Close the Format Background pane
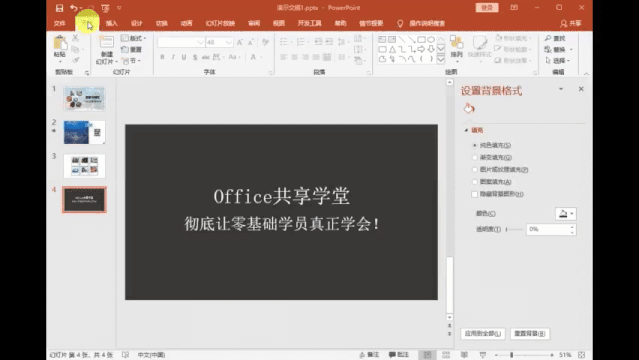This screenshot has height=360, width=639. pos(581,89)
